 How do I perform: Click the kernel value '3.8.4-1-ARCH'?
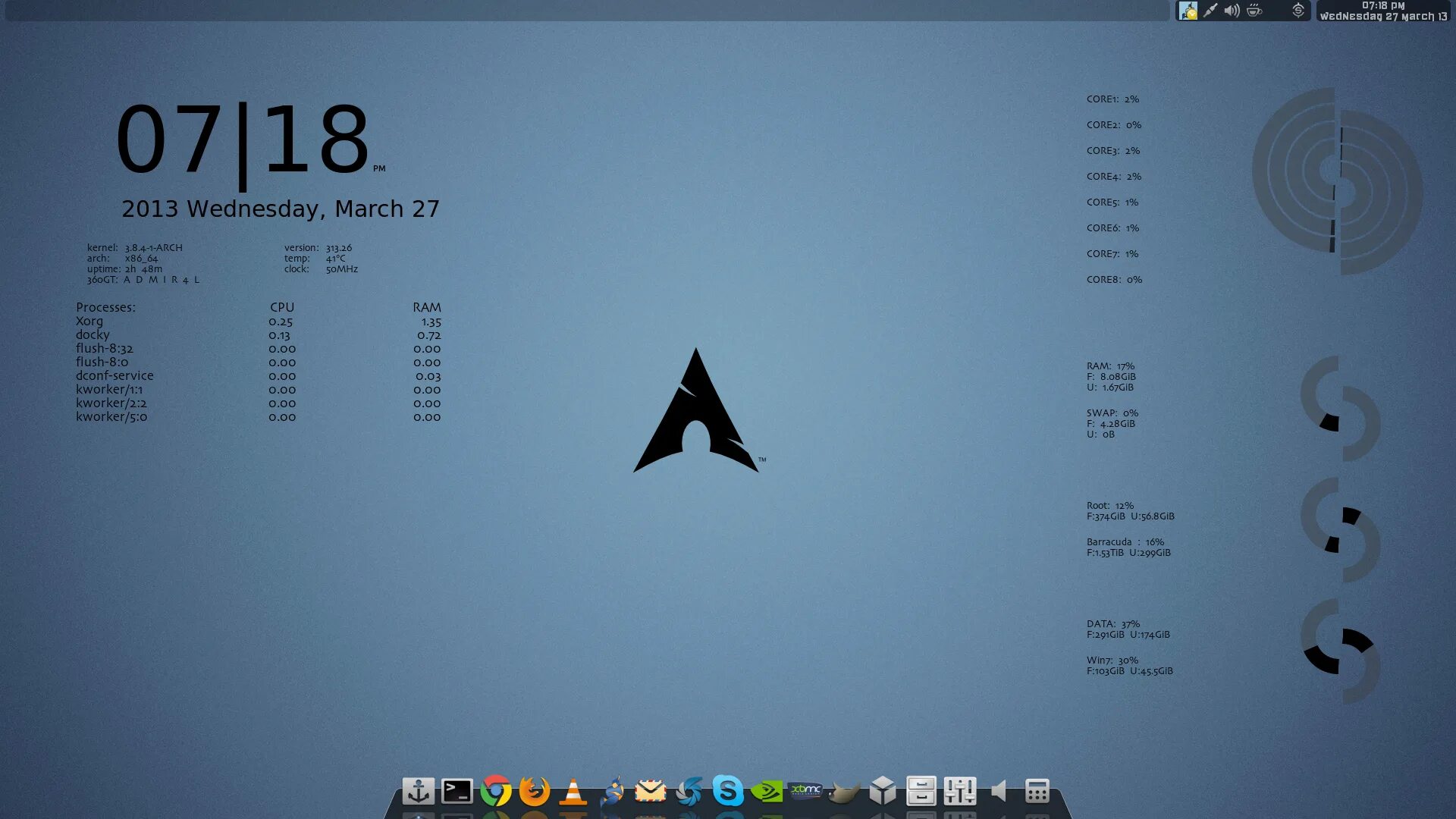click(153, 247)
